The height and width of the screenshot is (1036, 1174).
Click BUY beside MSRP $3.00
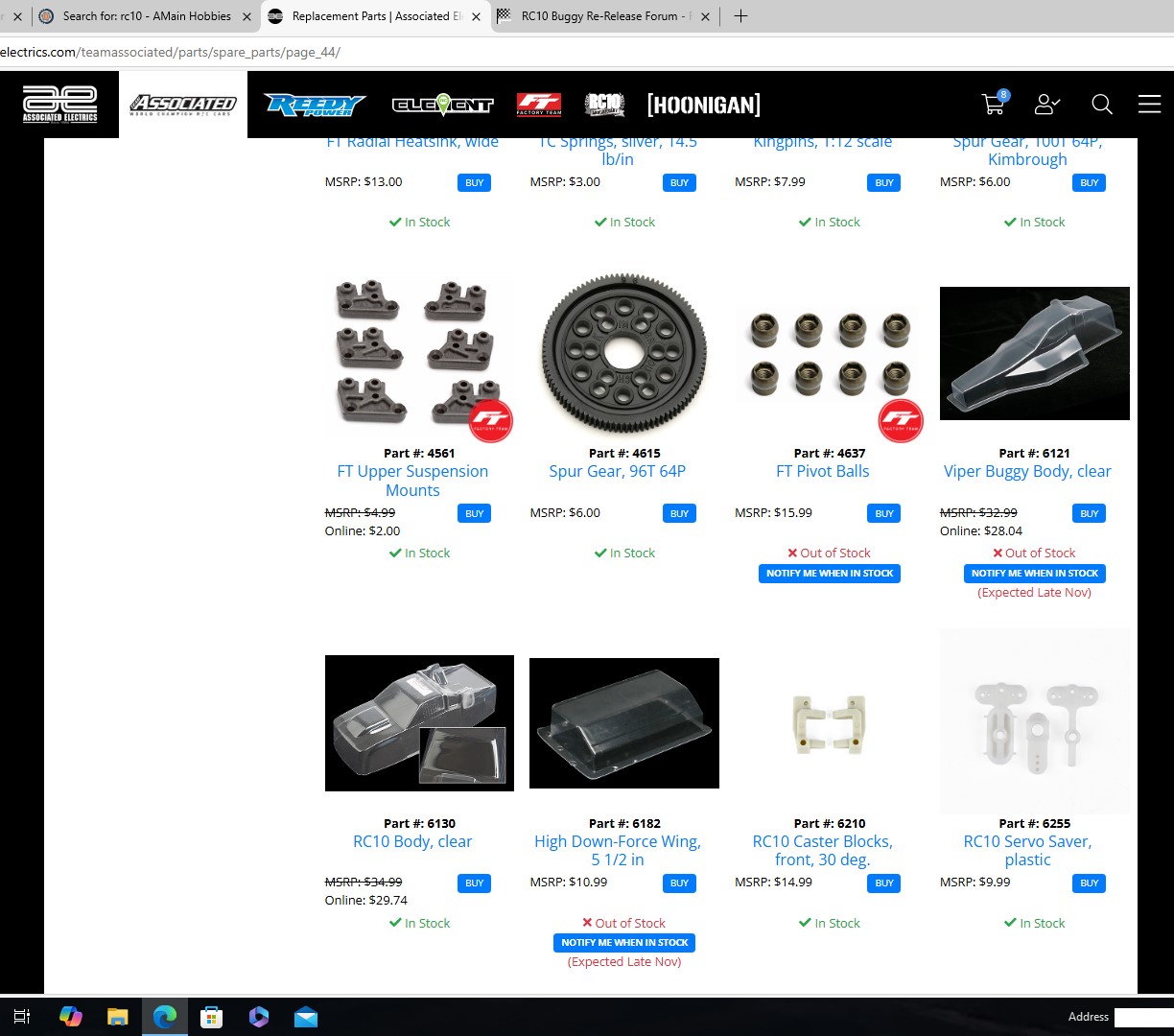(x=680, y=182)
